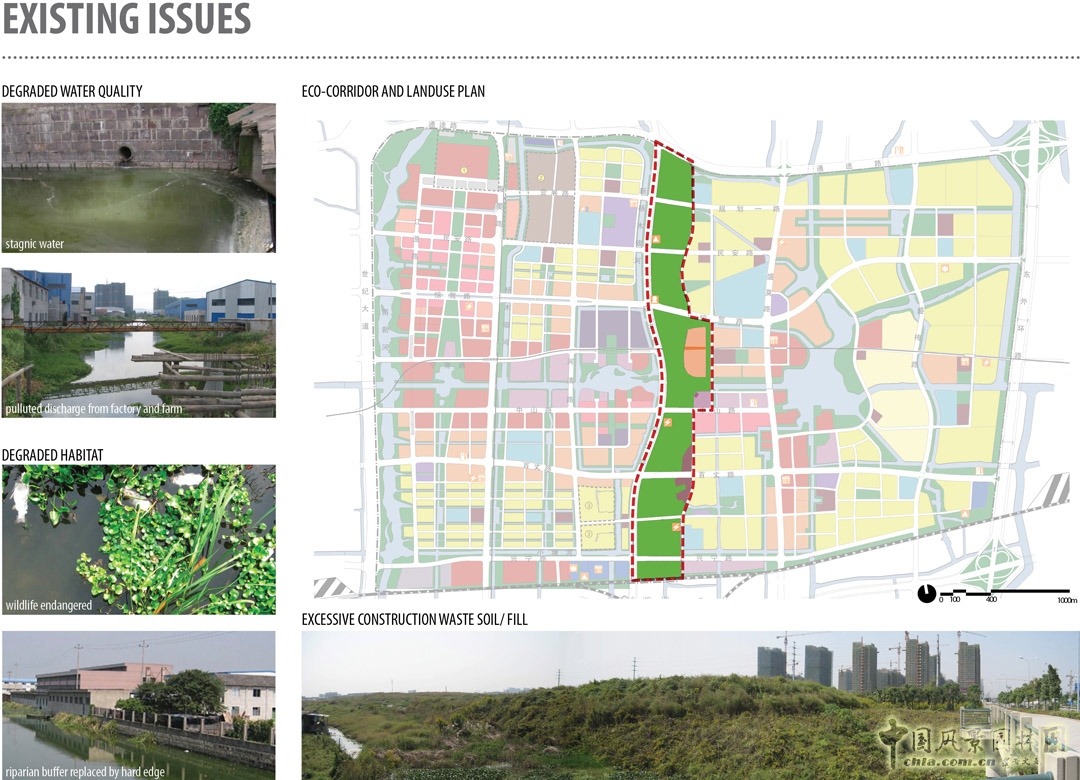Click the circled number 2 map marker
Screen dimensions: 1080x780
(540, 179)
